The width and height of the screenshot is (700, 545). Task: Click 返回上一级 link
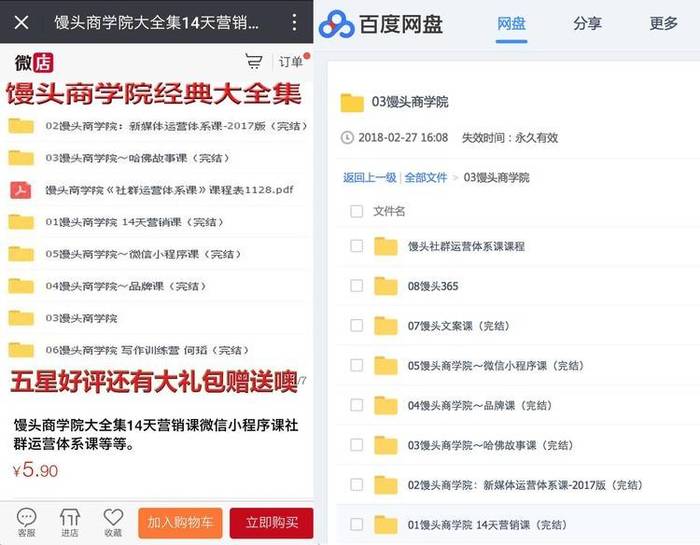tap(370, 178)
